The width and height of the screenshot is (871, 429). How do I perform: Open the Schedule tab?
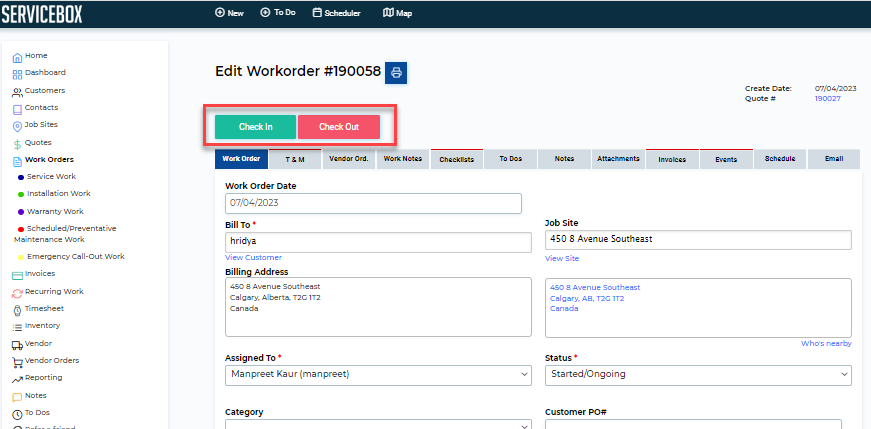click(780, 159)
